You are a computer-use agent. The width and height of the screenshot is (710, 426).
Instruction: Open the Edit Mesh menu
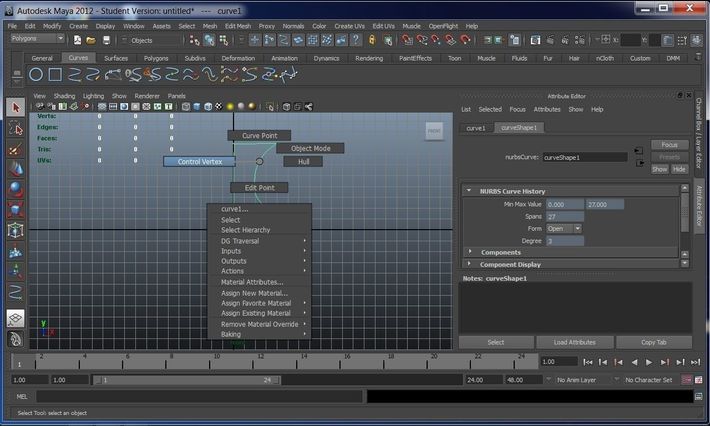238,26
